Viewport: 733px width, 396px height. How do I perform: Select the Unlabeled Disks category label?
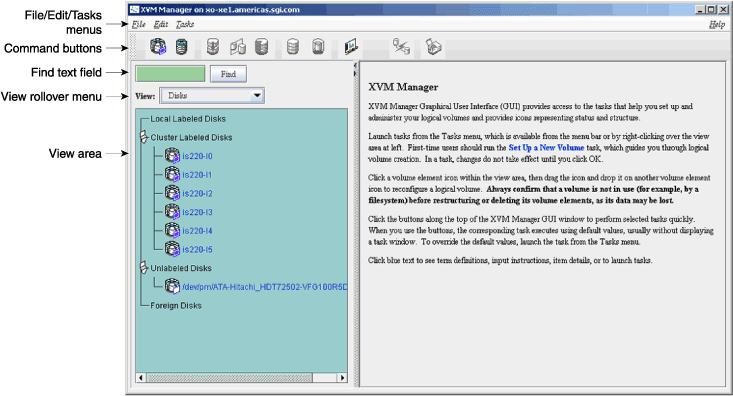click(181, 268)
